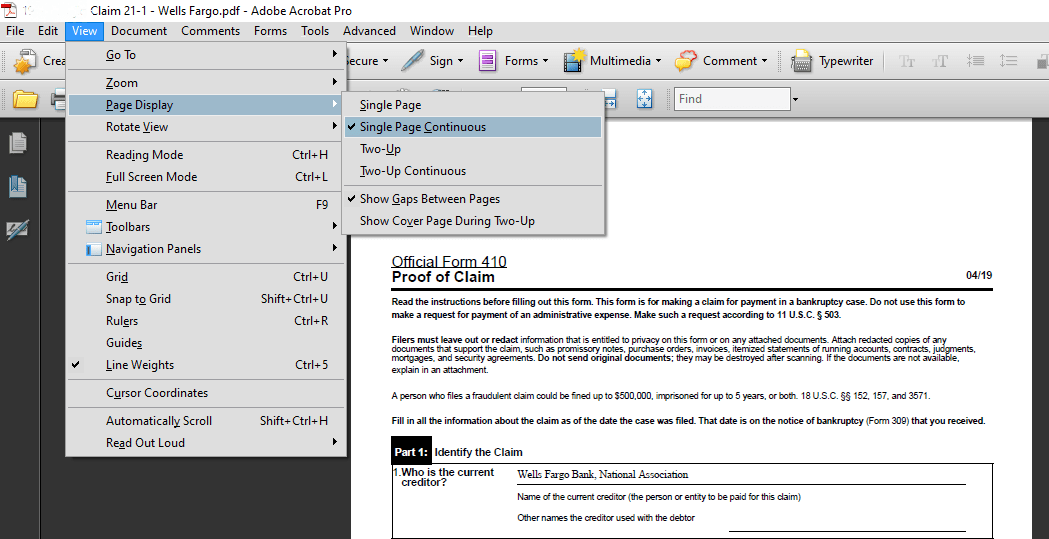This screenshot has width=1049, height=539.
Task: Expand the Rotate View submenu
Action: point(206,127)
